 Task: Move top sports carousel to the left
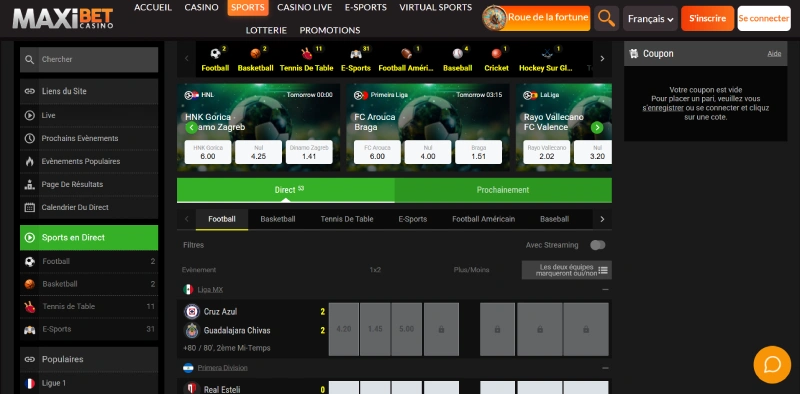click(186, 59)
